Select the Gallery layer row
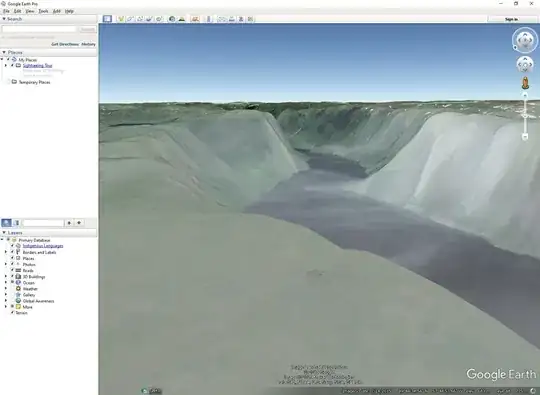The height and width of the screenshot is (395, 540). pyautogui.click(x=29, y=295)
